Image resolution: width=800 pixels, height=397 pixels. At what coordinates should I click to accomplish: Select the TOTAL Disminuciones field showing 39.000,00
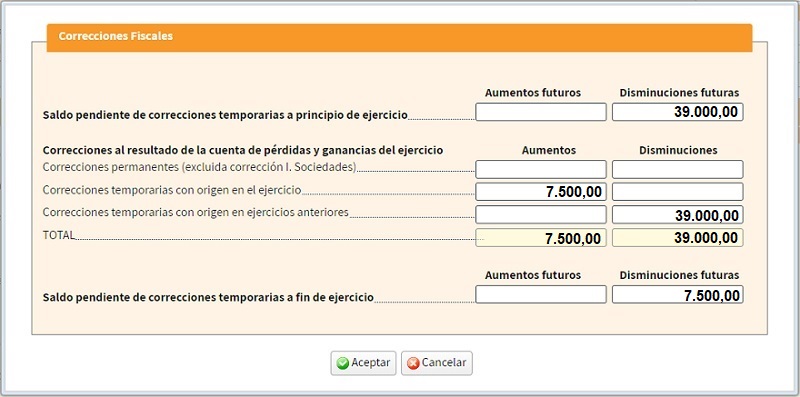point(678,238)
